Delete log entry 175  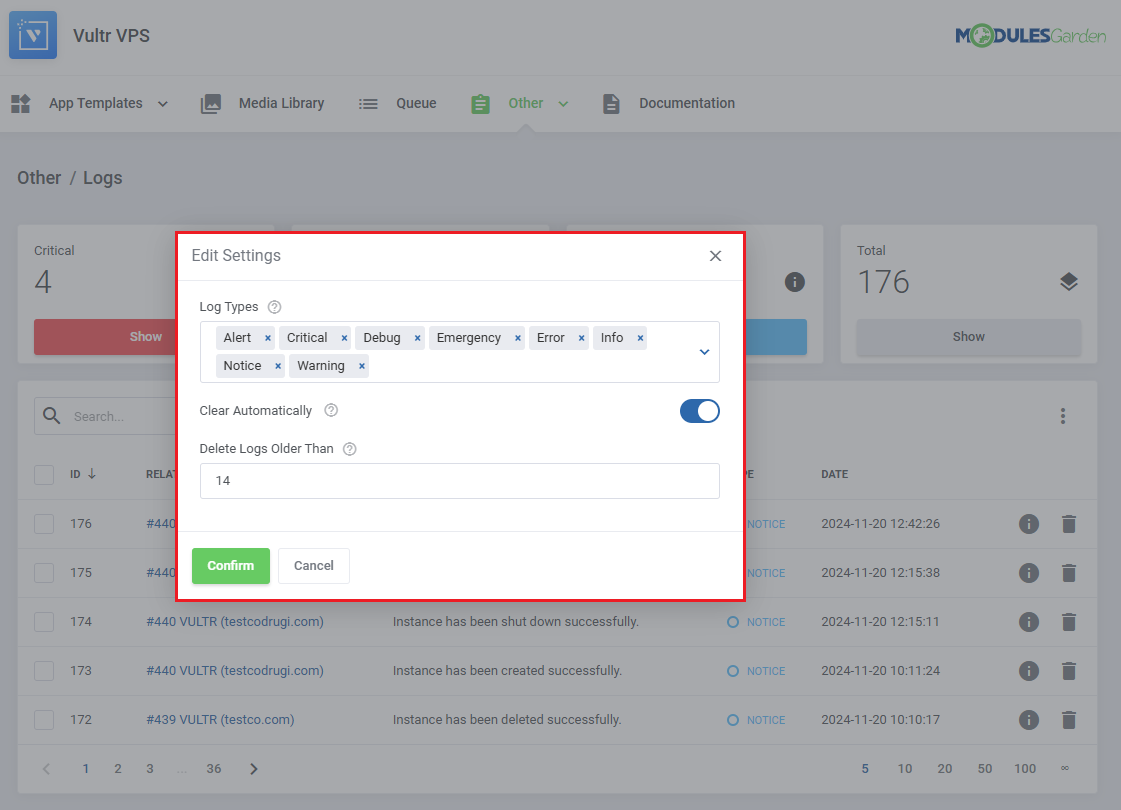click(x=1069, y=573)
